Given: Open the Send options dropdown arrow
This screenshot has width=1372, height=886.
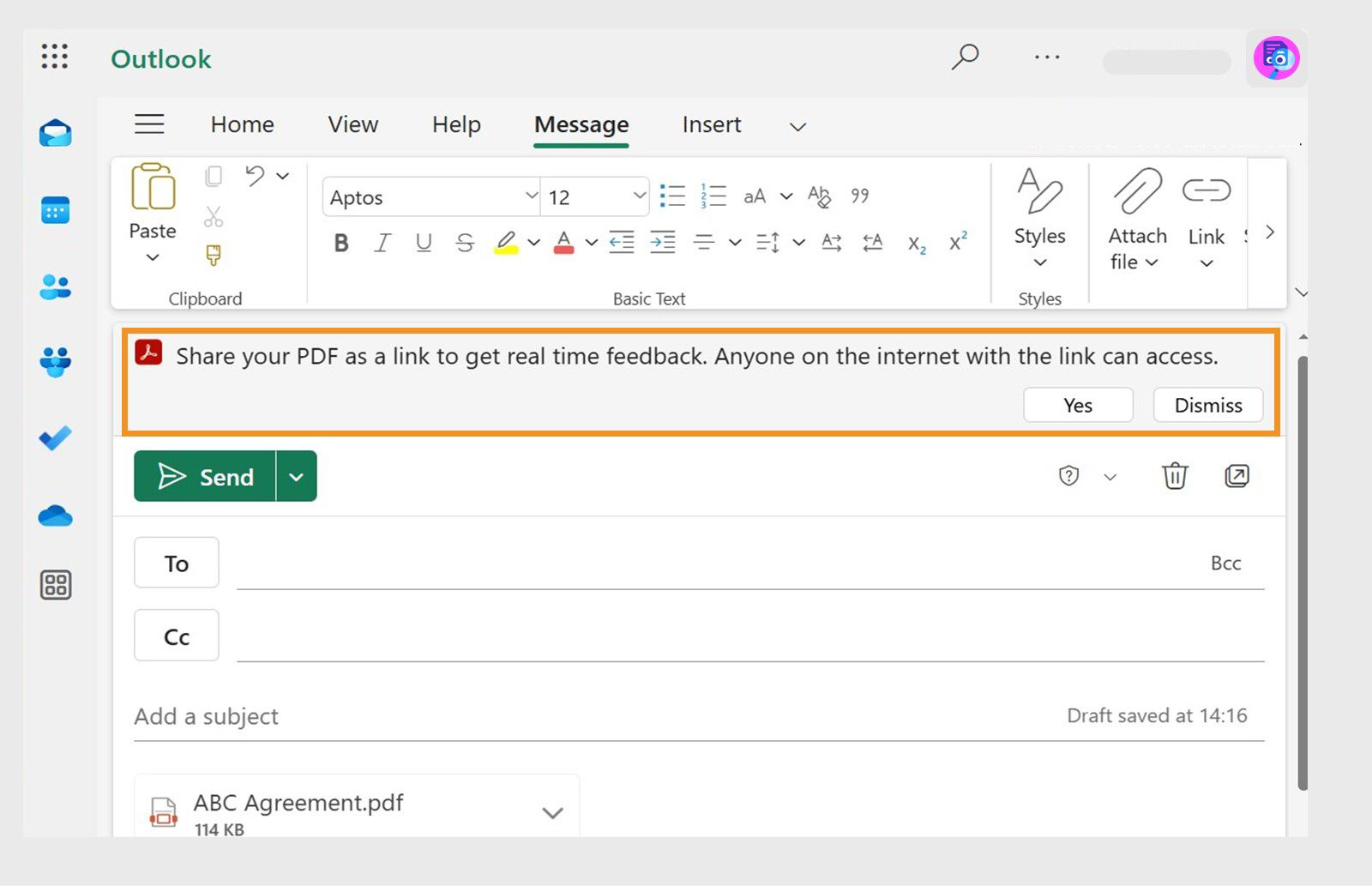Looking at the screenshot, I should click(x=297, y=476).
